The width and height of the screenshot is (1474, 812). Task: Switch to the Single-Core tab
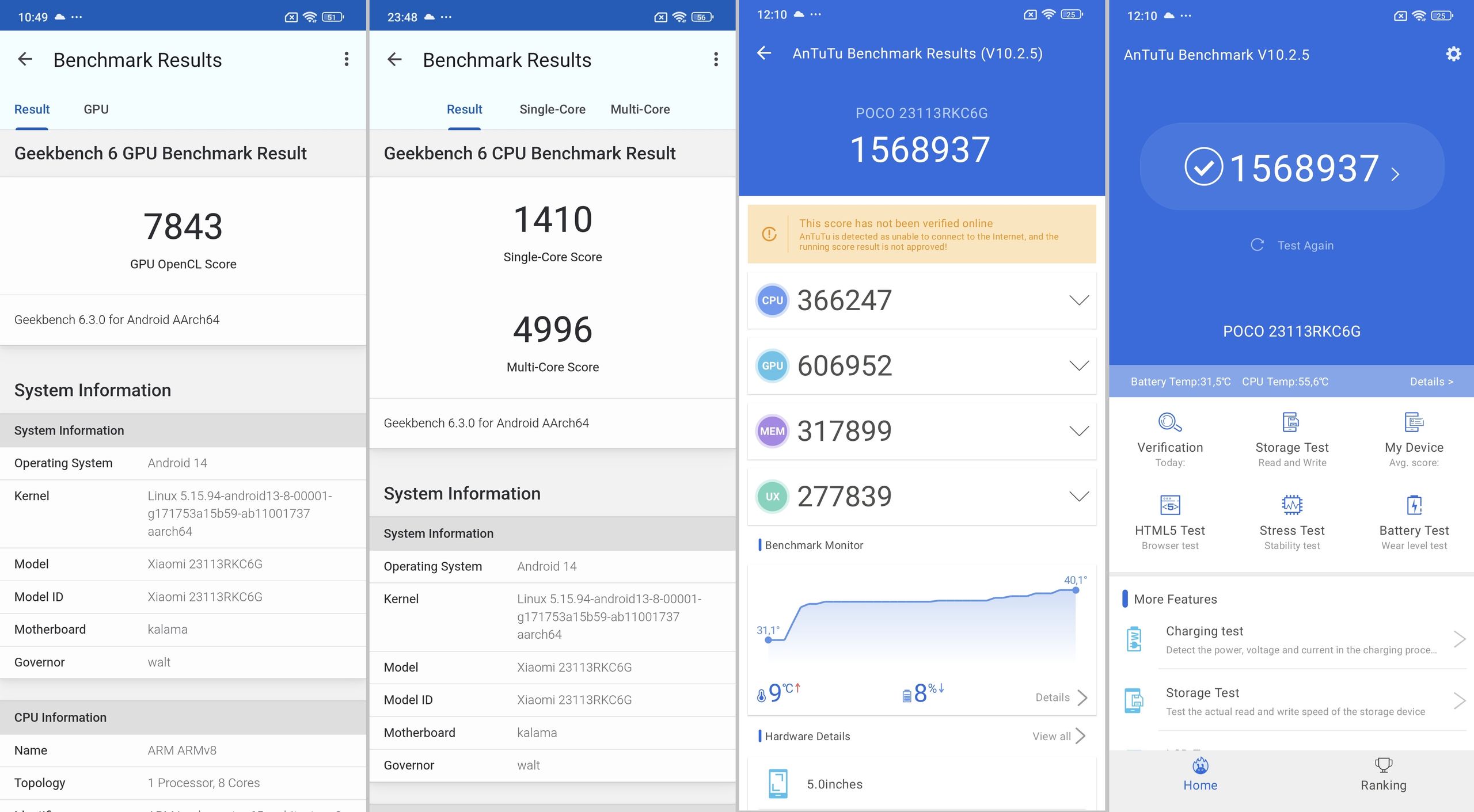tap(552, 109)
